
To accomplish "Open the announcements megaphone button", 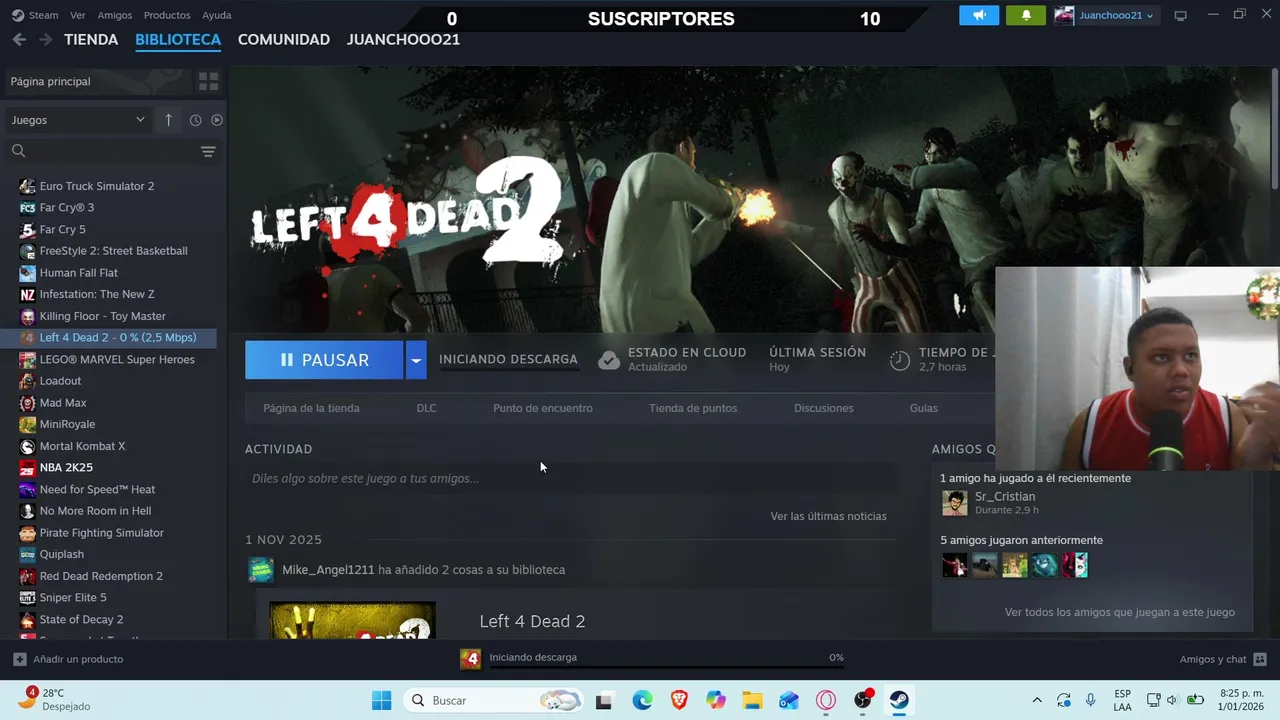I will (979, 15).
